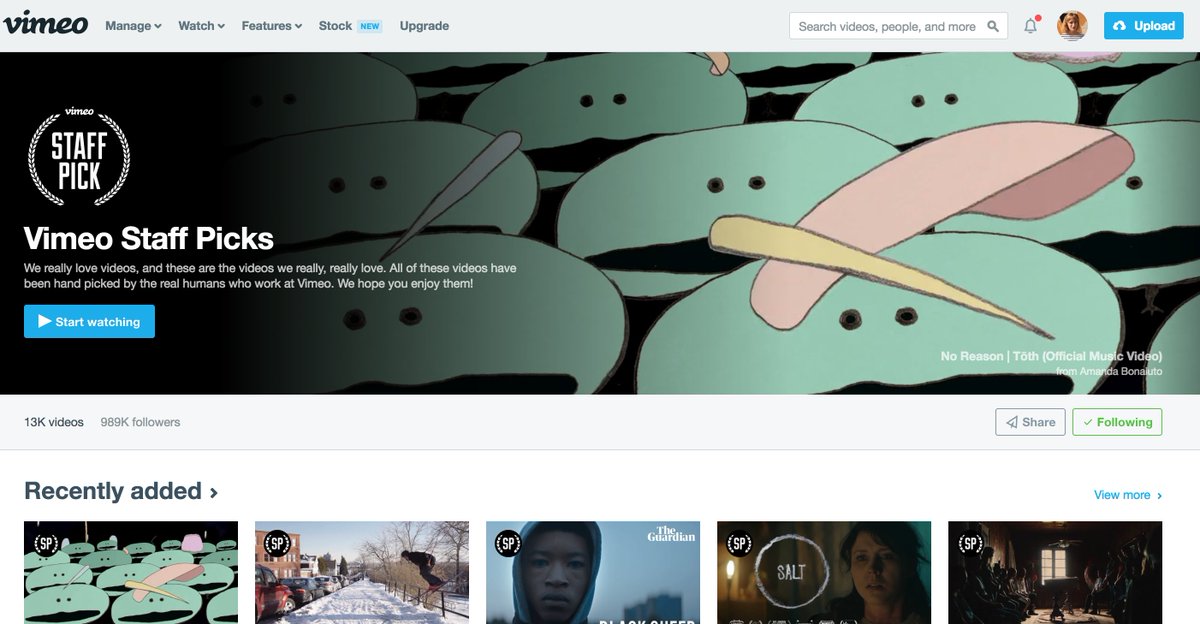Click the SP badge on the Guardian thumbnail

507,543
